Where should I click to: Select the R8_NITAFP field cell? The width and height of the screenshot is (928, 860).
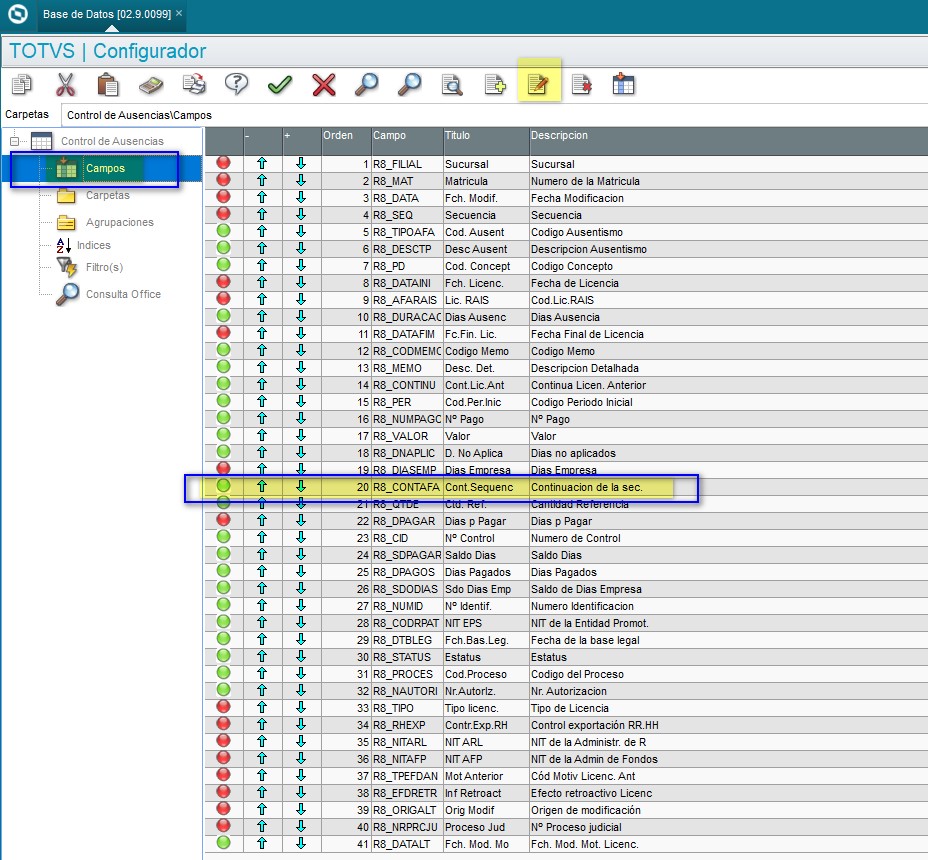pos(407,759)
